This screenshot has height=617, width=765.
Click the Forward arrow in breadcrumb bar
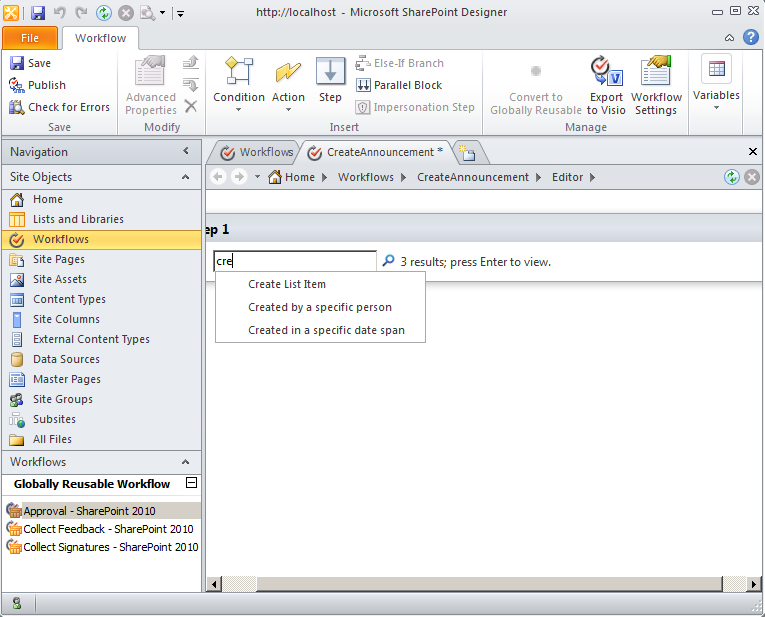click(239, 177)
